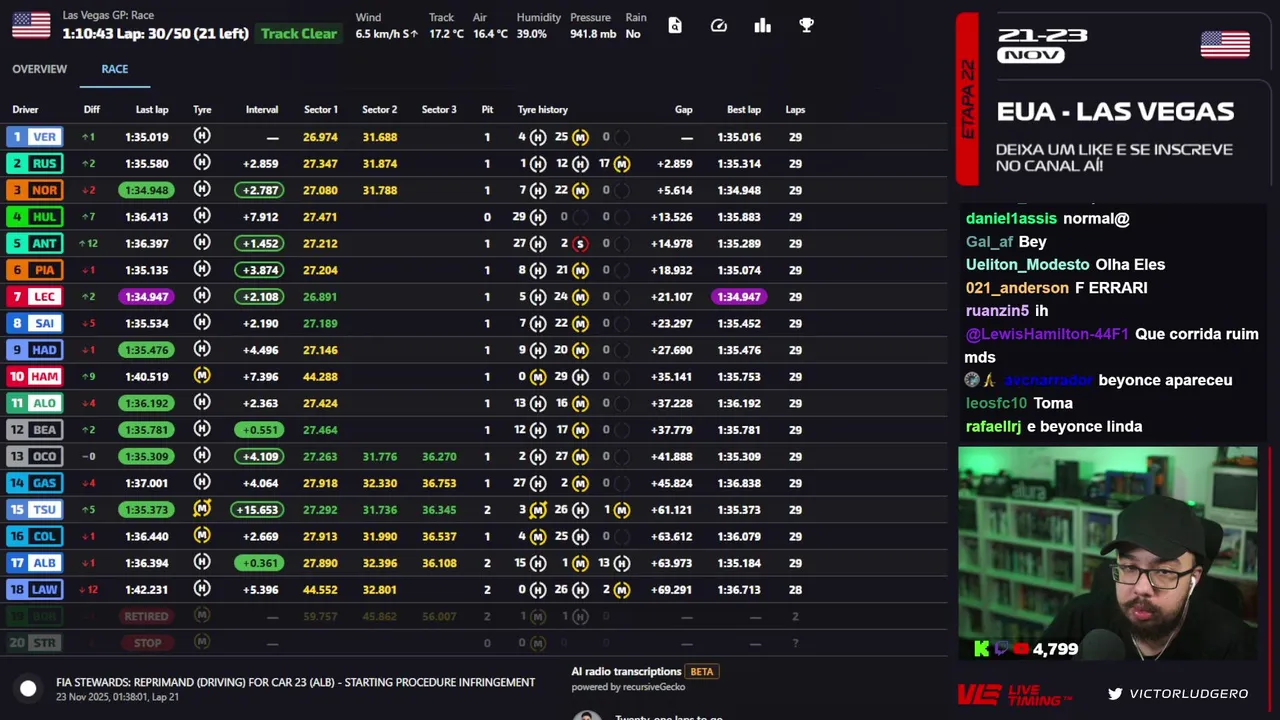Click the hard tyre icon in GAS row
1280x720 pixels.
click(x=202, y=483)
